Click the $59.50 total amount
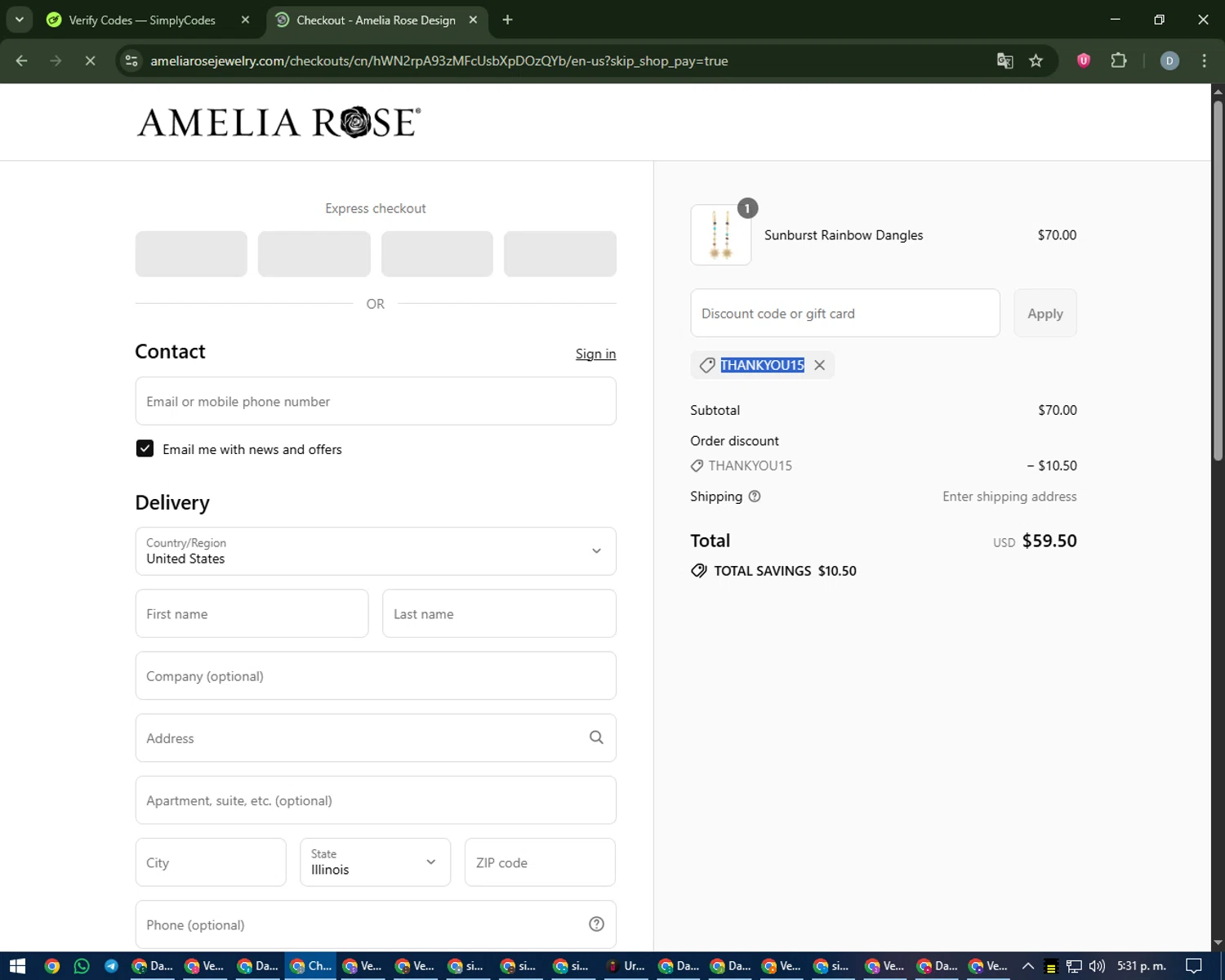This screenshot has width=1225, height=980. click(1049, 541)
